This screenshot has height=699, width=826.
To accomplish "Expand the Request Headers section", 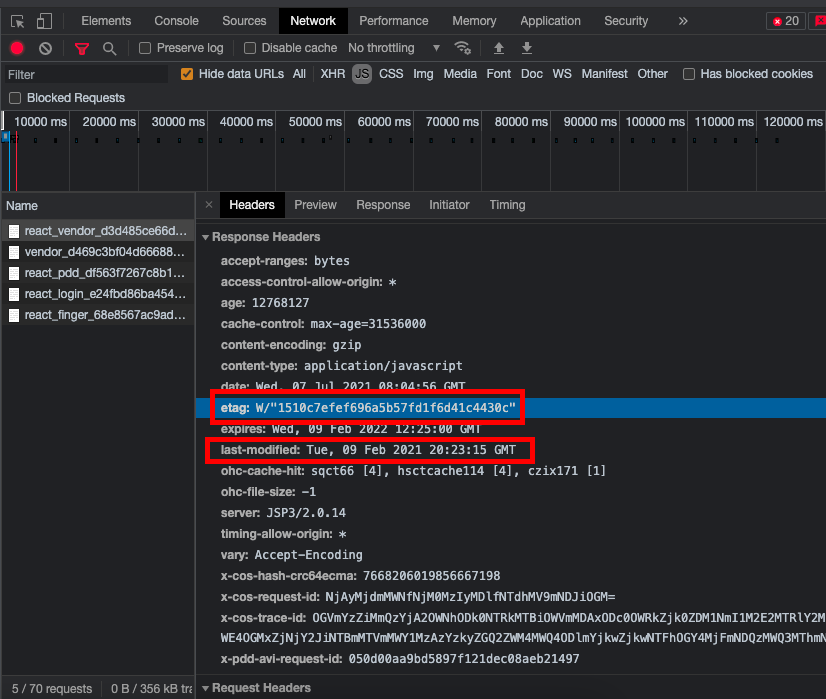I will (260, 688).
